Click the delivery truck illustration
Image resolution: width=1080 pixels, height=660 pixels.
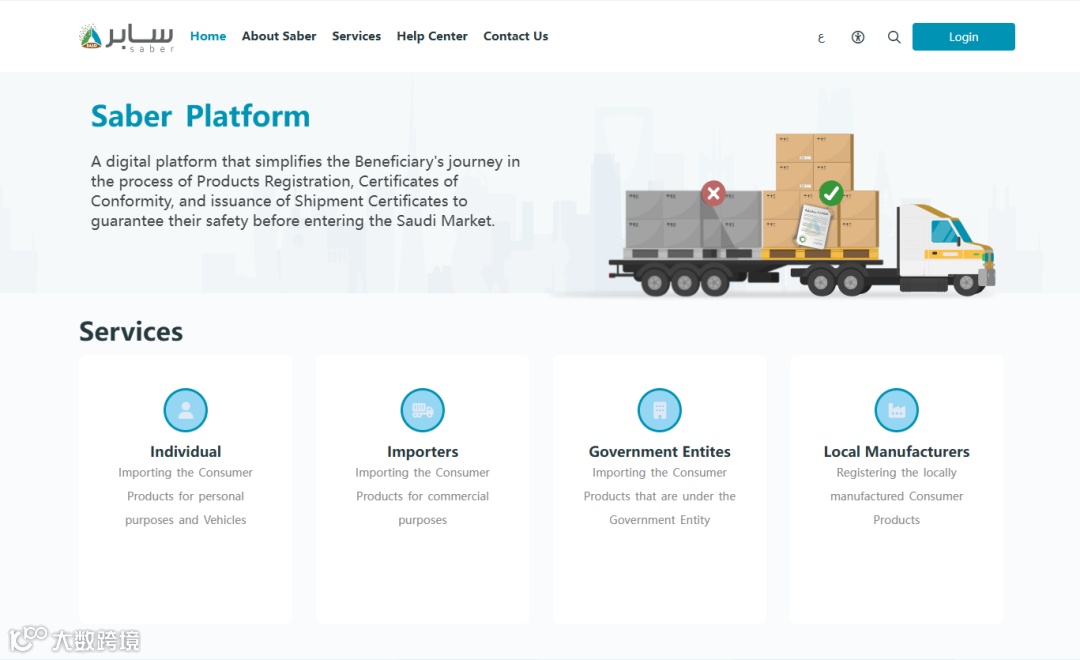point(802,215)
